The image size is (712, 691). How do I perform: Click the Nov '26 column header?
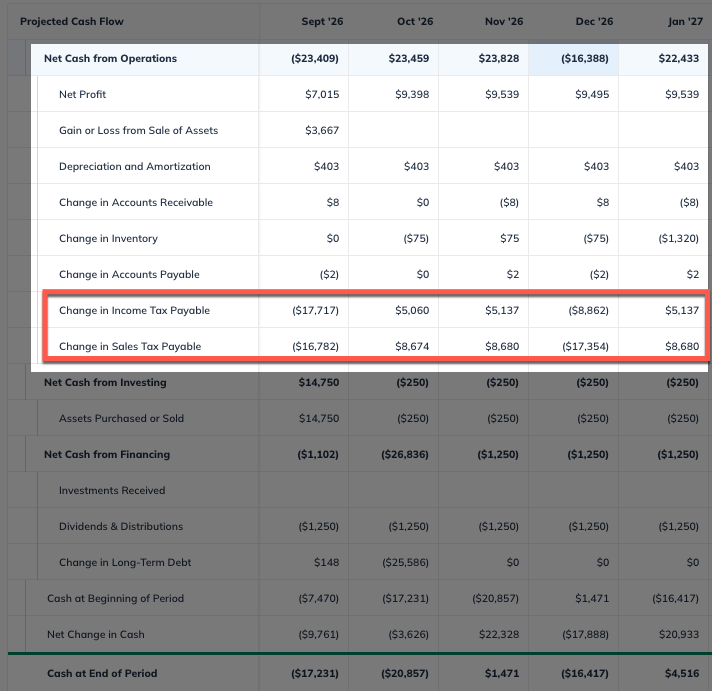504,21
